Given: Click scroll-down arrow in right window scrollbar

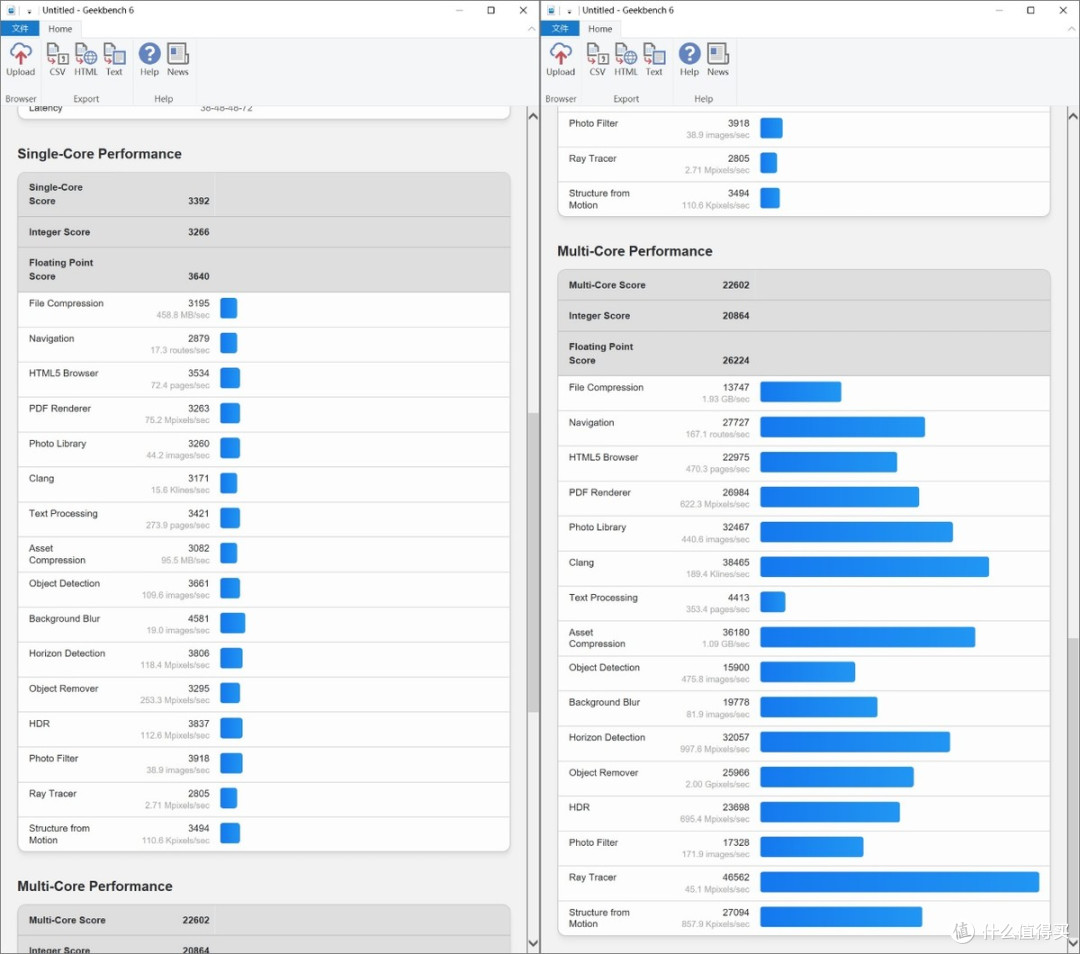Looking at the screenshot, I should pos(1073,942).
